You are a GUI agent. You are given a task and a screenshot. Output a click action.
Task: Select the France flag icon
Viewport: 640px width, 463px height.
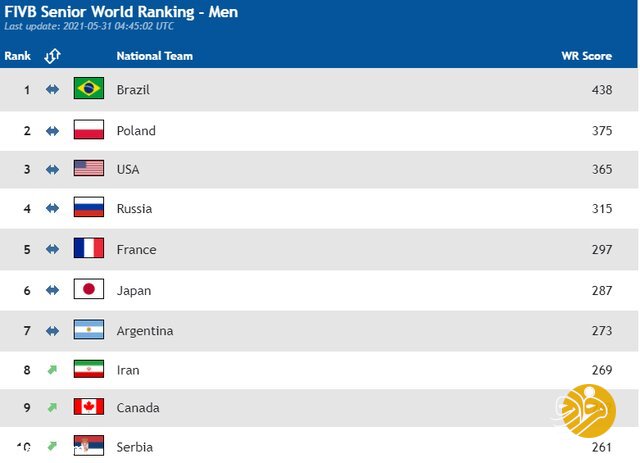89,248
